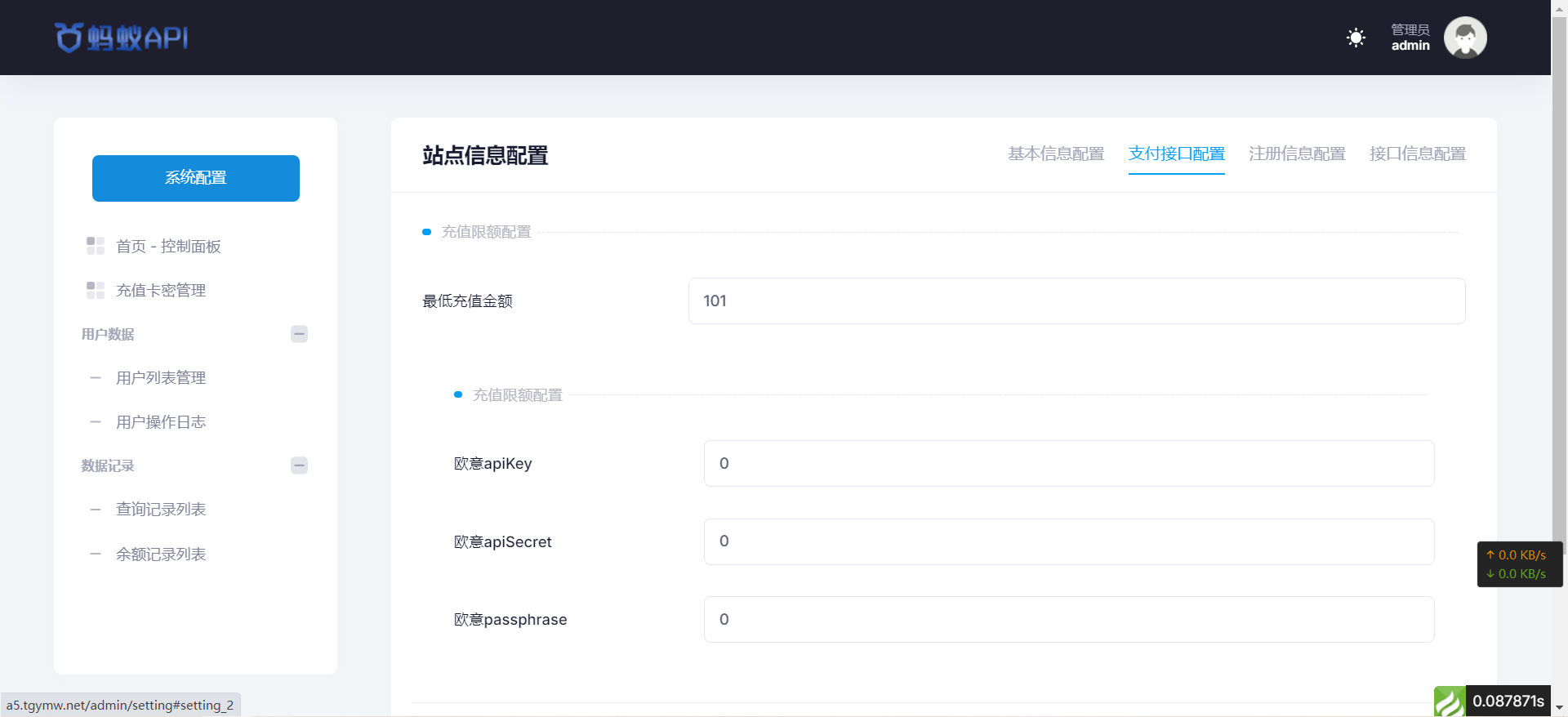This screenshot has height=717, width=1568.
Task: Open 首页 - 控制面板 menu item
Action: pos(168,247)
